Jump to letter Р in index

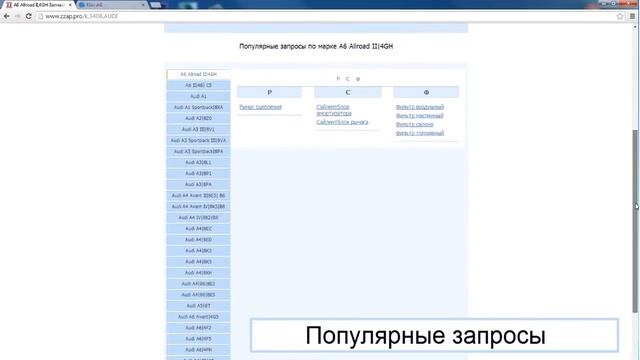coord(338,79)
